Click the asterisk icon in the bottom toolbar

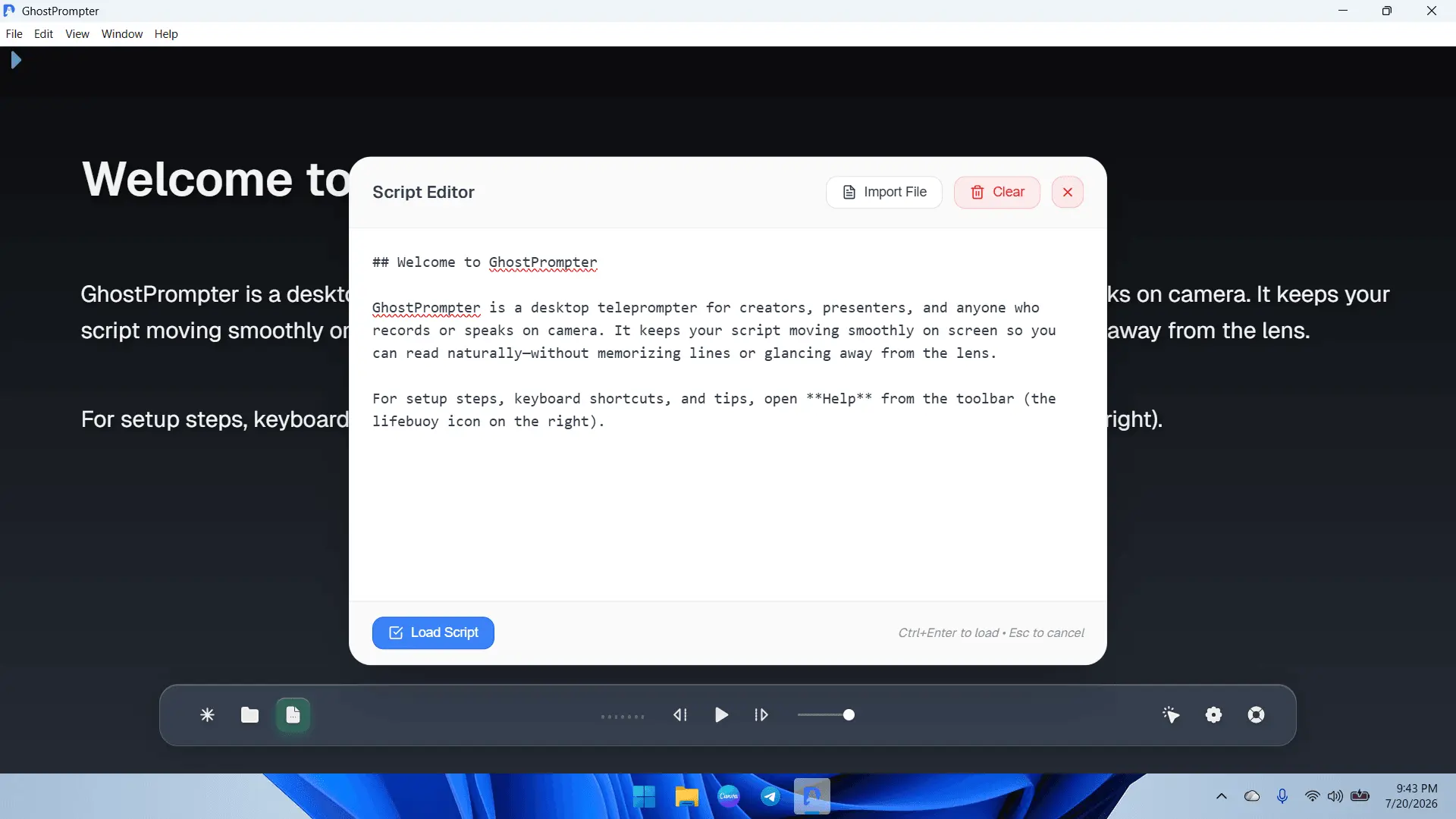coord(207,715)
